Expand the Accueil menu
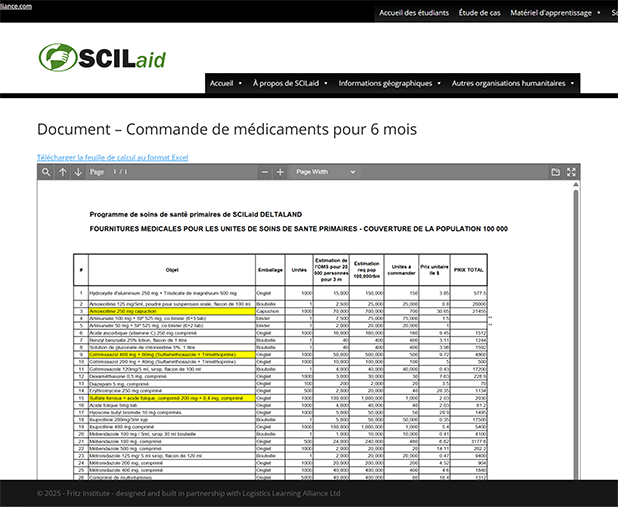Image resolution: width=618 pixels, height=507 pixels. [x=226, y=83]
